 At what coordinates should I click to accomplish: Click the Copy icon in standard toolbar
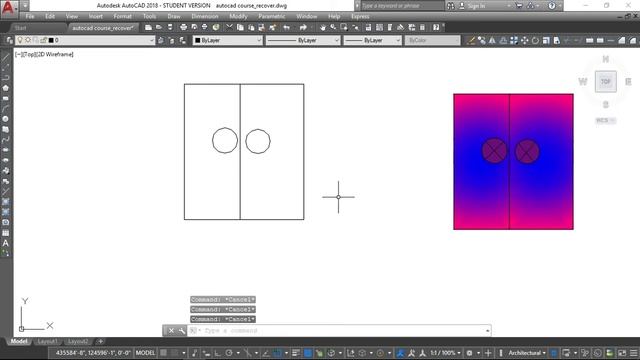pos(240,27)
